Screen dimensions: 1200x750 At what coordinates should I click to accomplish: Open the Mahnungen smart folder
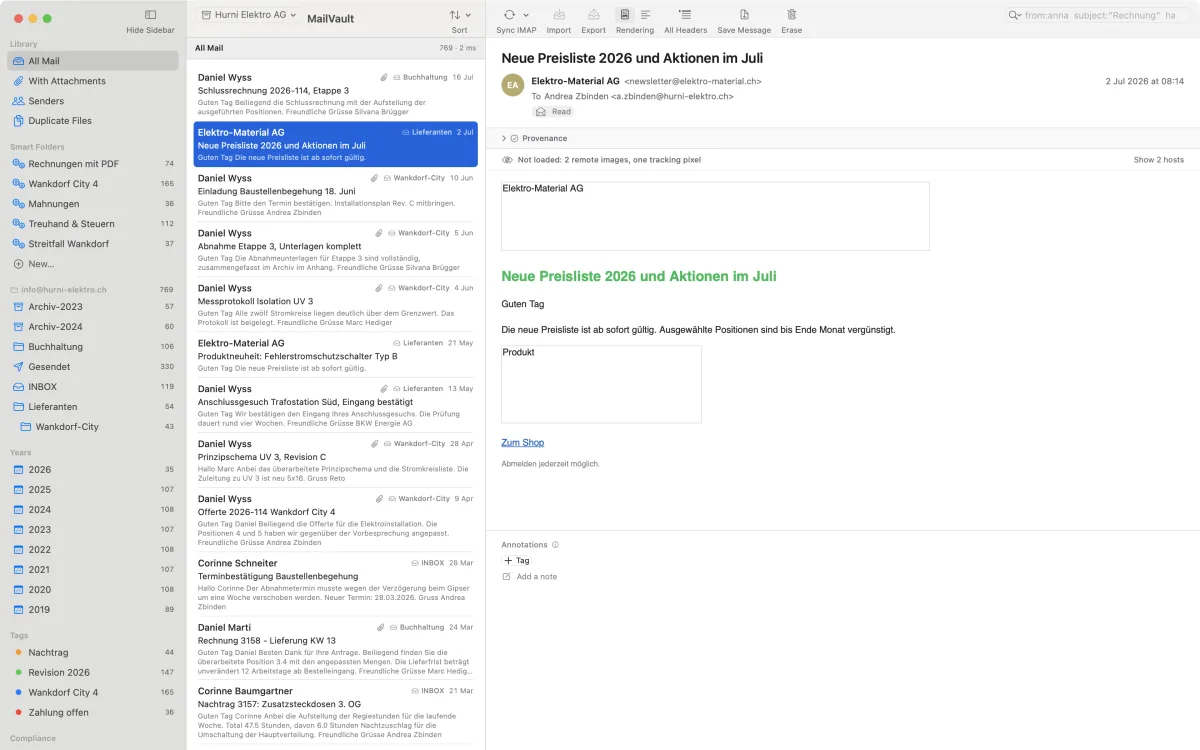point(93,204)
